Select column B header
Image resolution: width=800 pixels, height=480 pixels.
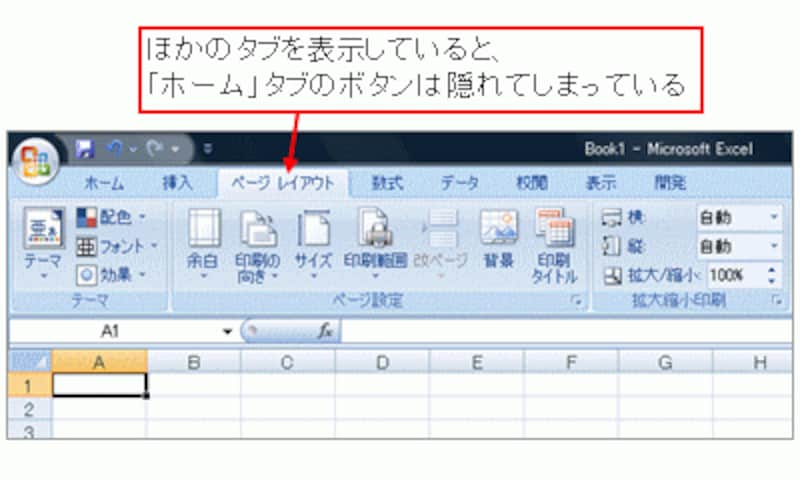click(x=194, y=362)
